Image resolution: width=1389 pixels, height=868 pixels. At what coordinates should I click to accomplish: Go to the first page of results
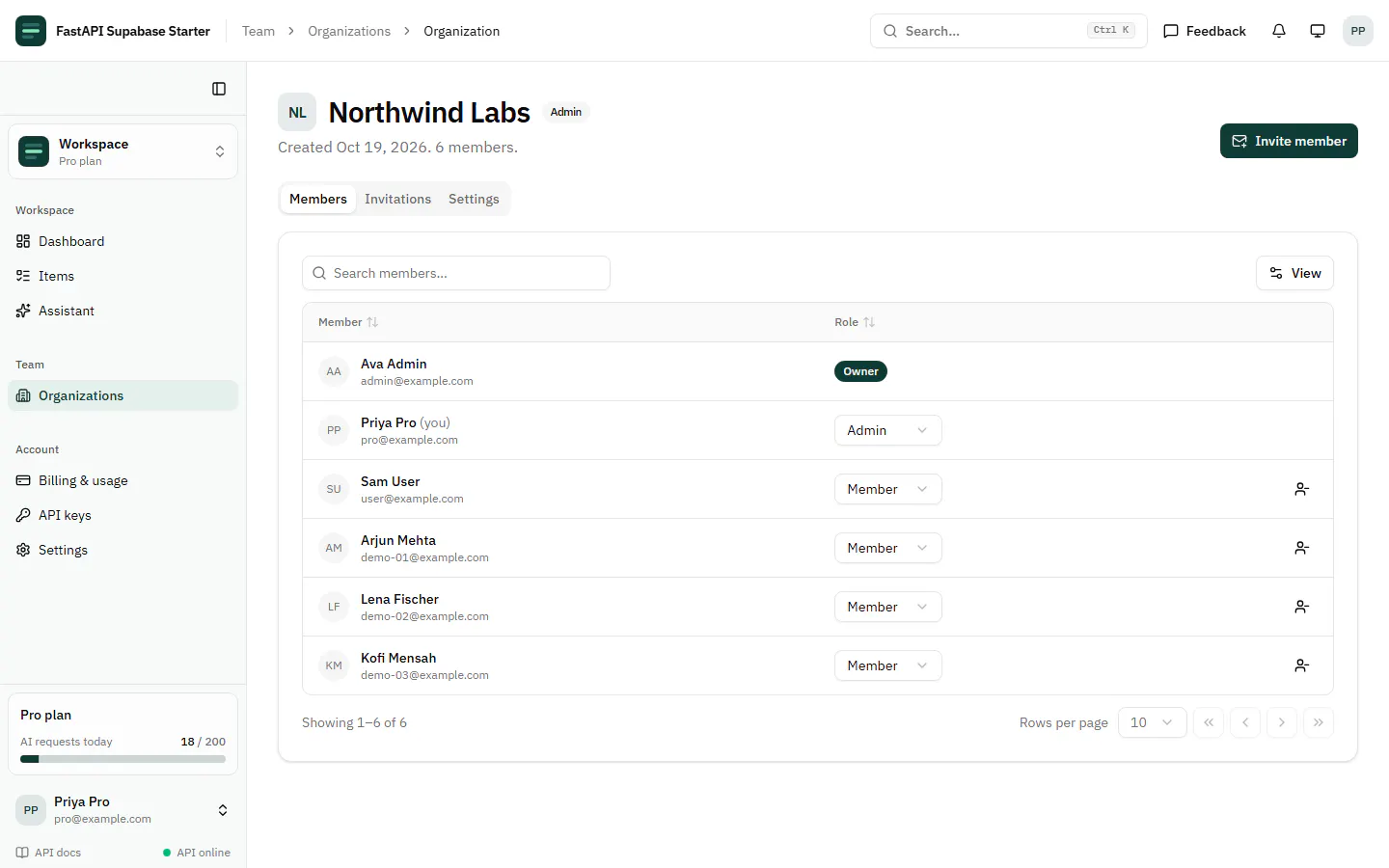coord(1209,722)
